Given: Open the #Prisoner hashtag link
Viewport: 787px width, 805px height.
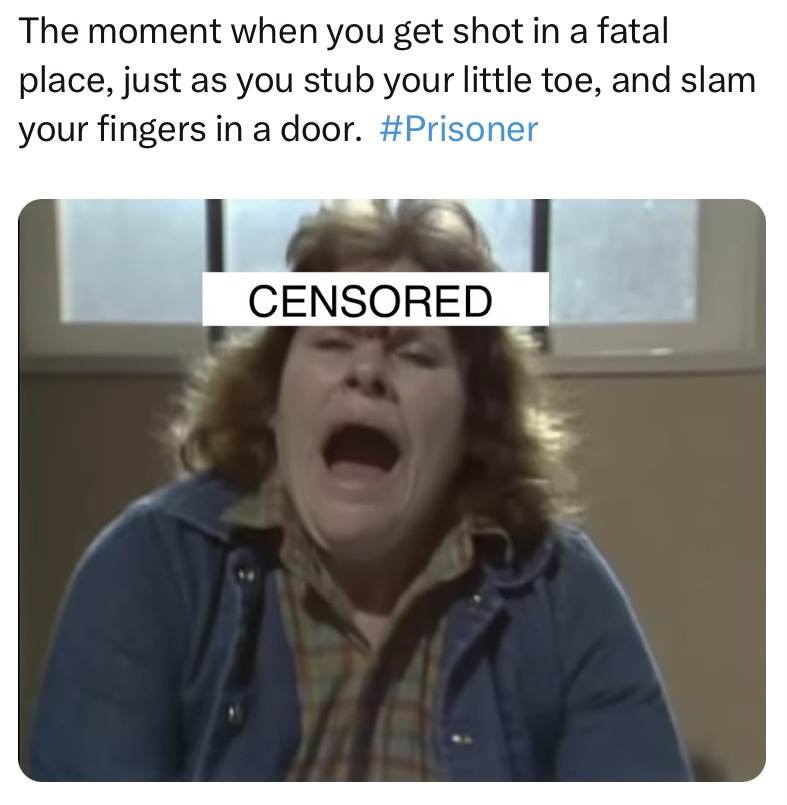Looking at the screenshot, I should pyautogui.click(x=458, y=129).
